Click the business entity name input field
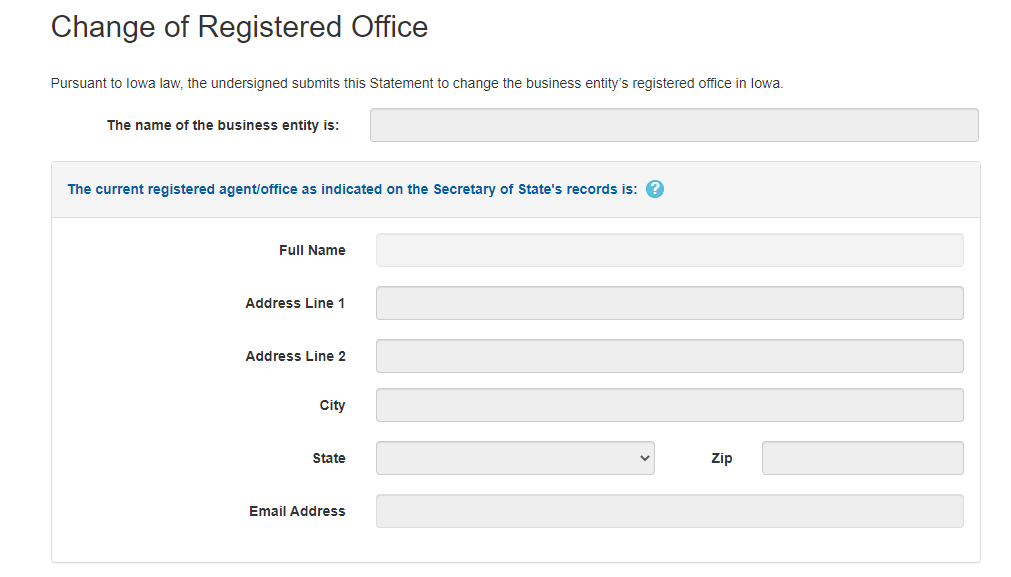The width and height of the screenshot is (1011, 577). point(674,125)
